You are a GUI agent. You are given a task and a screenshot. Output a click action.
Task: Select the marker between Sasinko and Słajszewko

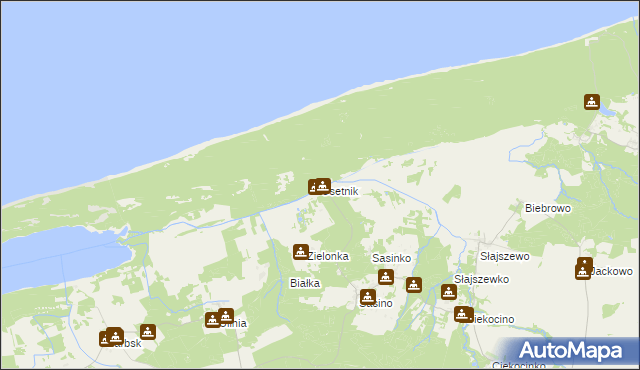pos(414,285)
